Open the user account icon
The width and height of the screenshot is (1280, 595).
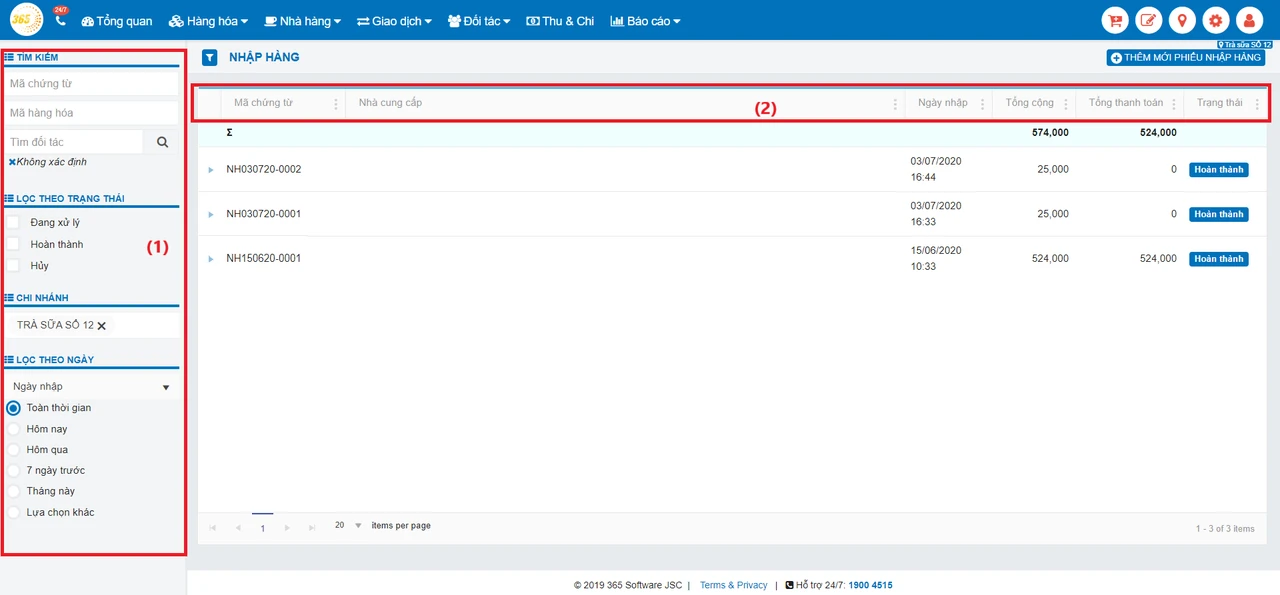point(1250,20)
